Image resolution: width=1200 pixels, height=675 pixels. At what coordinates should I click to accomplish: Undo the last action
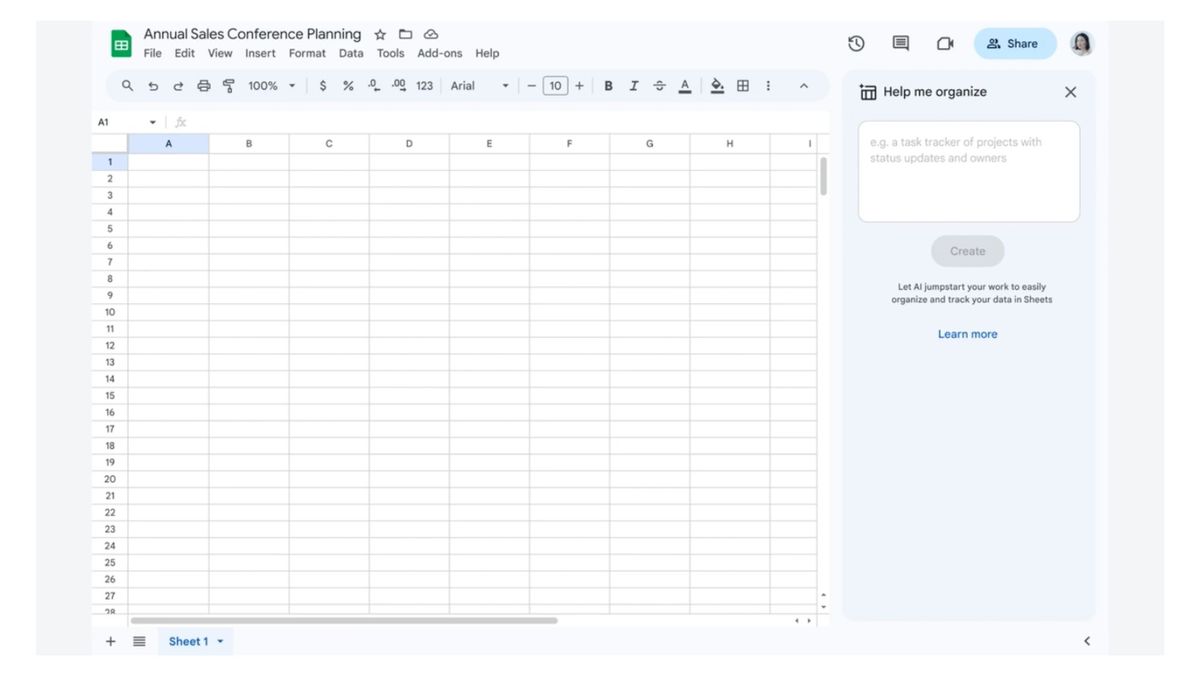153,86
